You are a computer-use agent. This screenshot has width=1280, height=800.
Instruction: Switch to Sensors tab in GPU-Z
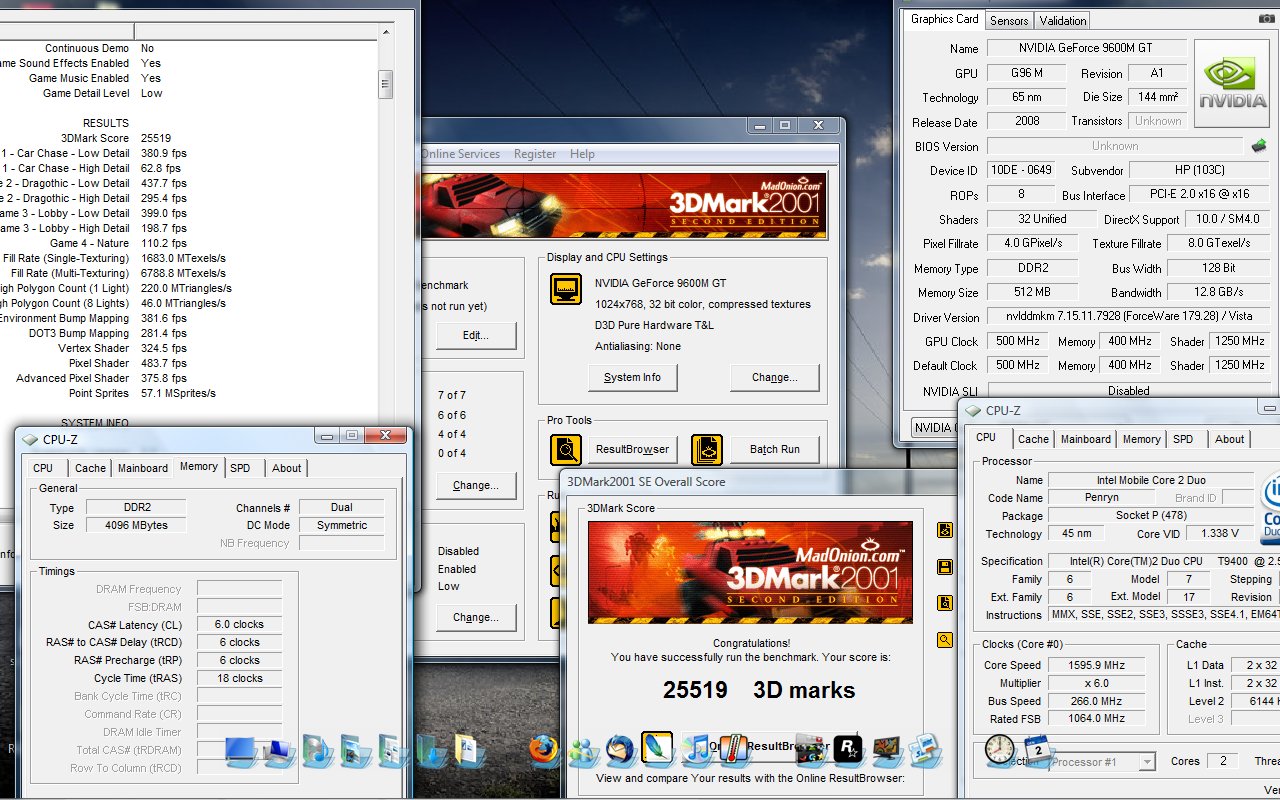1009,20
